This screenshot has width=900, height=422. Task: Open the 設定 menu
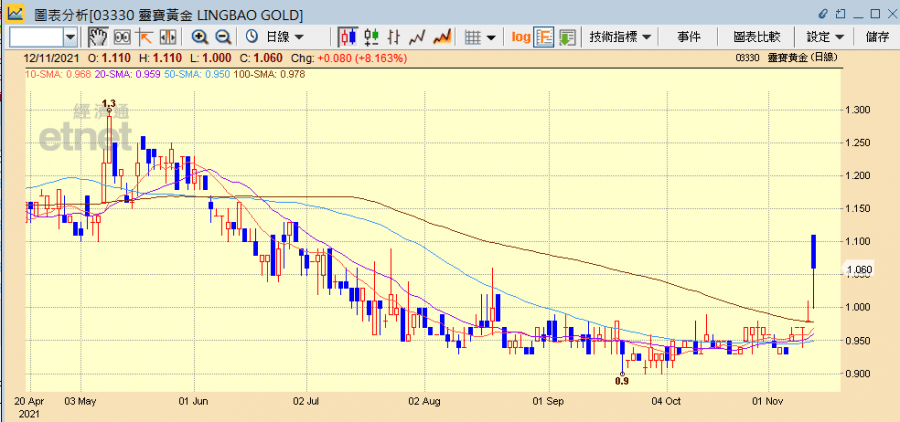click(x=826, y=37)
